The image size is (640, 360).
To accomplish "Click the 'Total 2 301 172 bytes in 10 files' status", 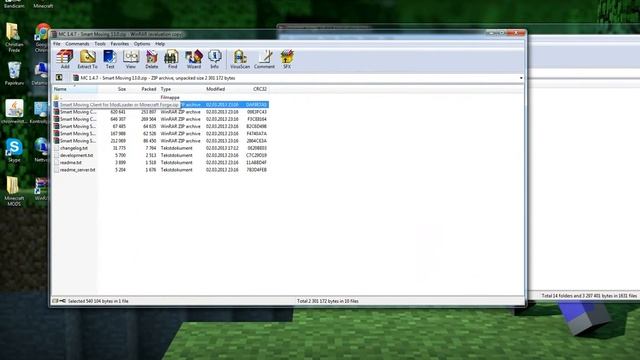I will 328,301.
